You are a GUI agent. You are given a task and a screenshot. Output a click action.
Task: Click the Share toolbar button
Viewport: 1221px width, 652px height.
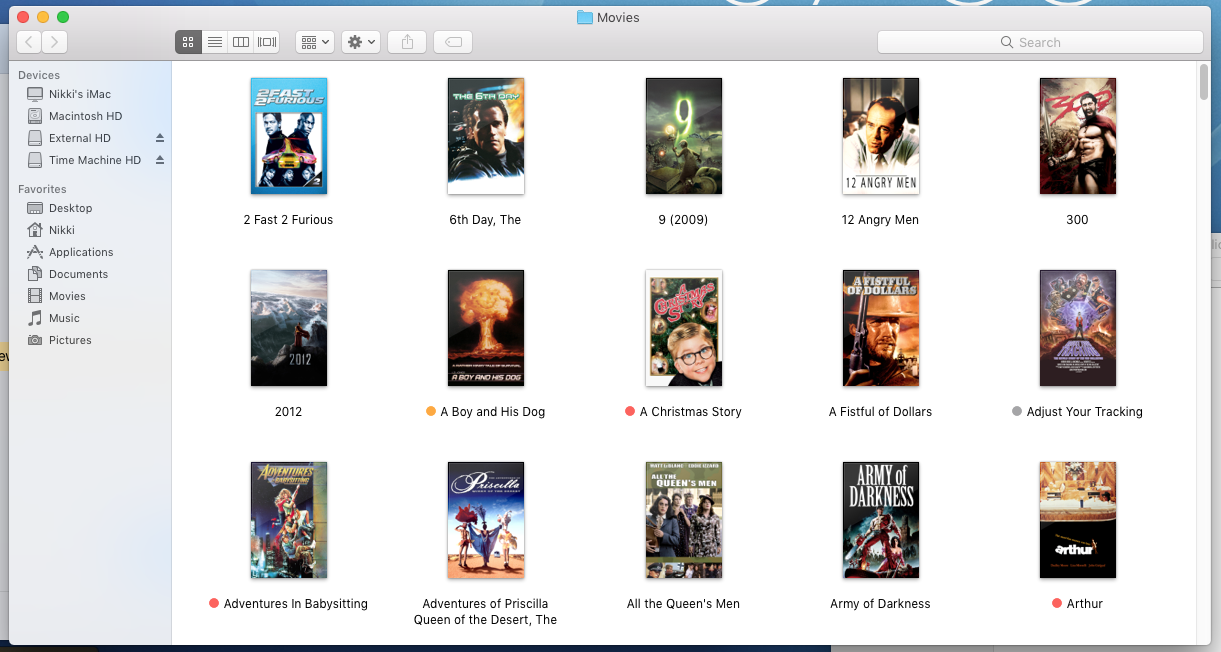[x=407, y=42]
